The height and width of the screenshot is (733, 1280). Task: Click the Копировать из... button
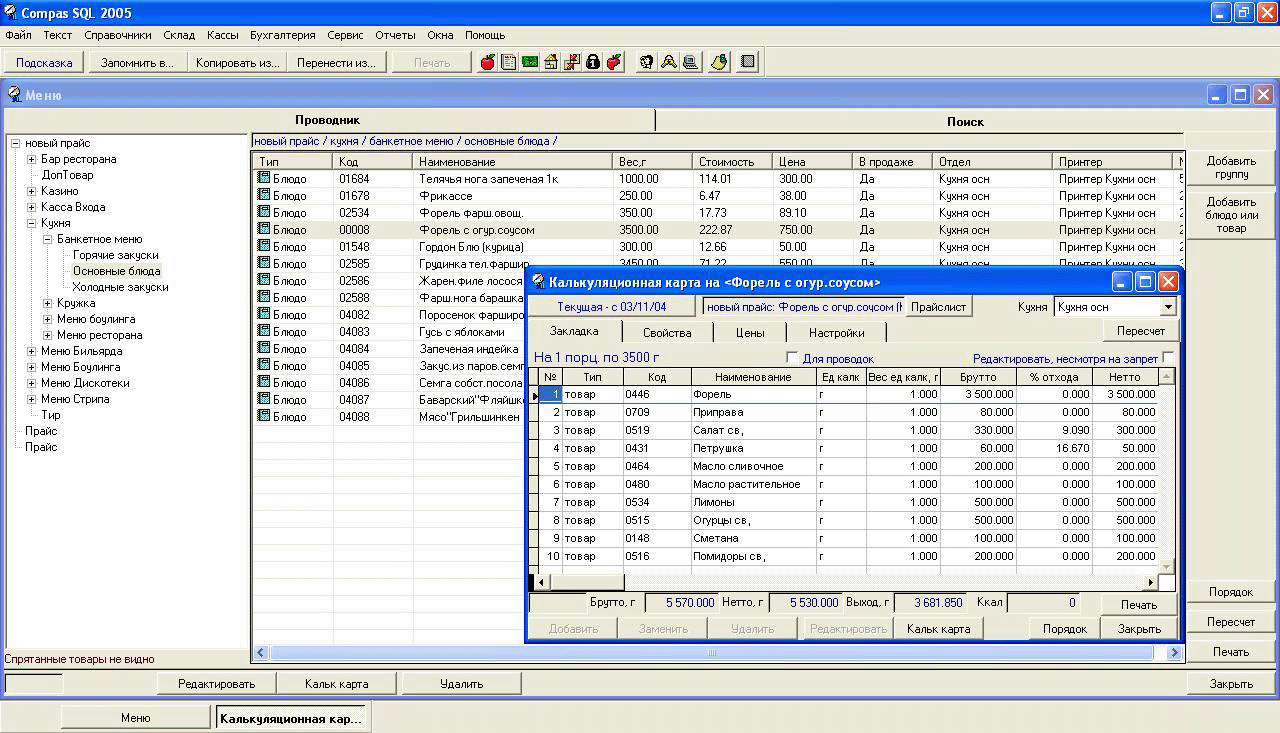[237, 62]
